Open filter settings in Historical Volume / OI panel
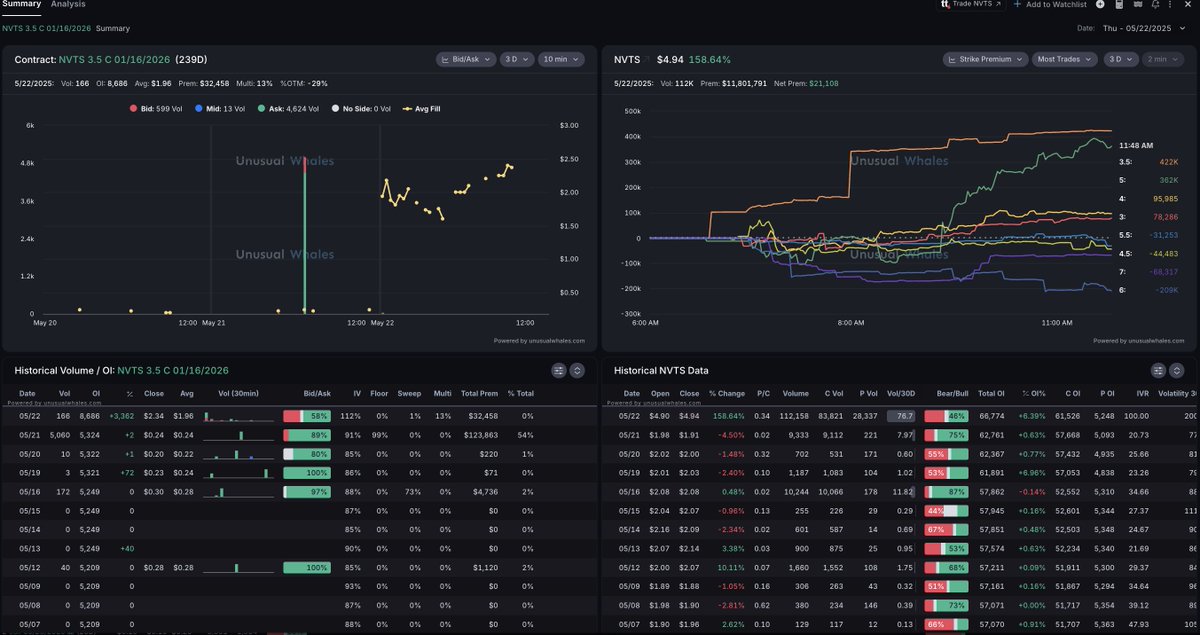 click(x=559, y=370)
